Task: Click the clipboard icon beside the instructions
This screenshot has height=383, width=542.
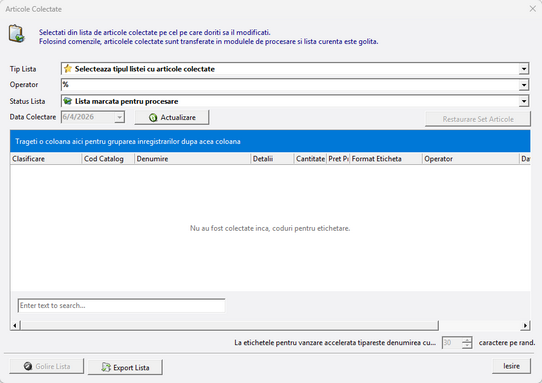Action: pos(16,34)
